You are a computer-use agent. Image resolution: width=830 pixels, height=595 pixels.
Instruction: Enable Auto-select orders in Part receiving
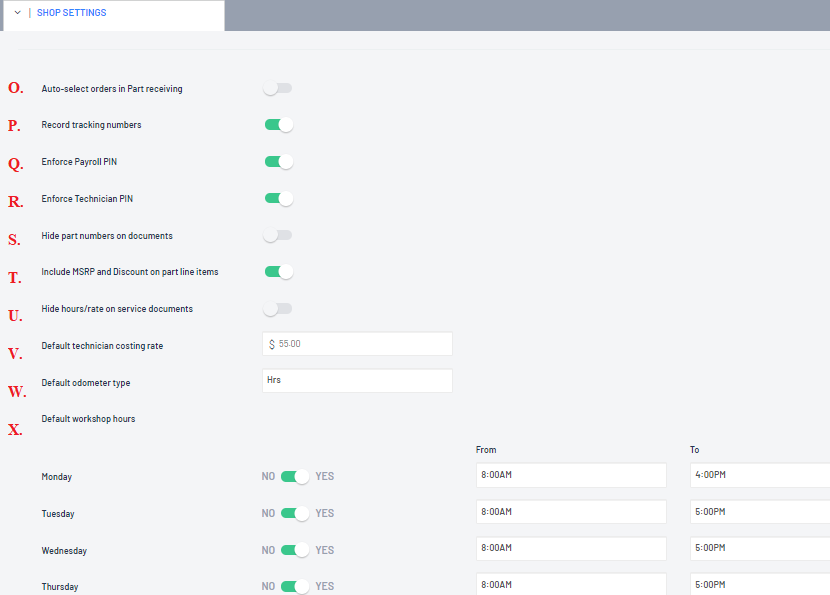pyautogui.click(x=278, y=88)
